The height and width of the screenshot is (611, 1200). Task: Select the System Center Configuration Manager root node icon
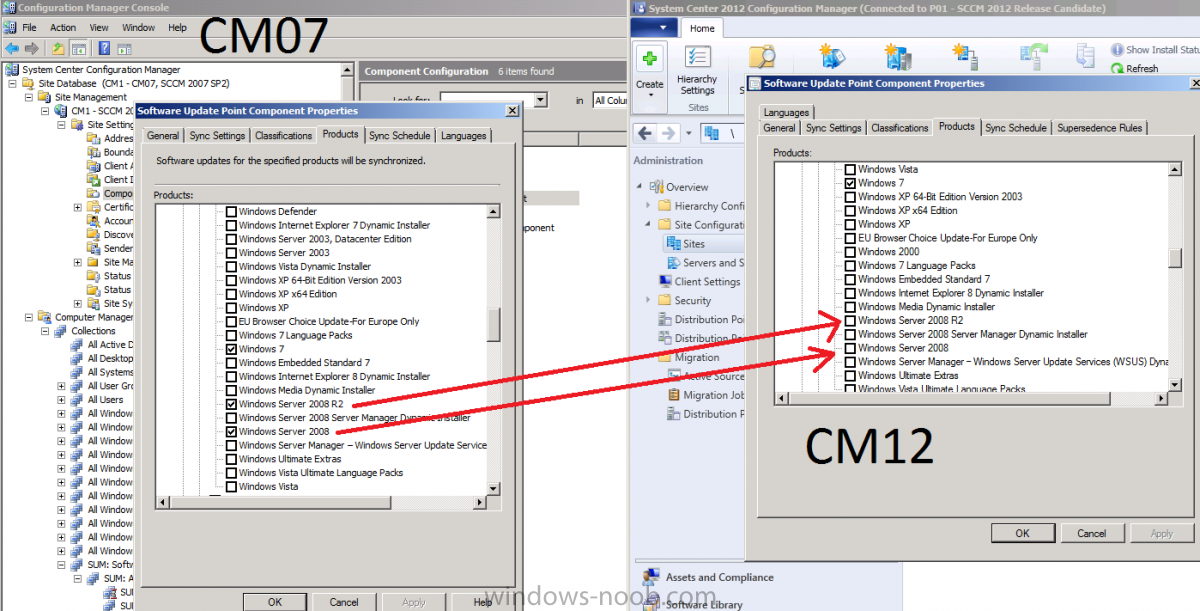point(13,70)
